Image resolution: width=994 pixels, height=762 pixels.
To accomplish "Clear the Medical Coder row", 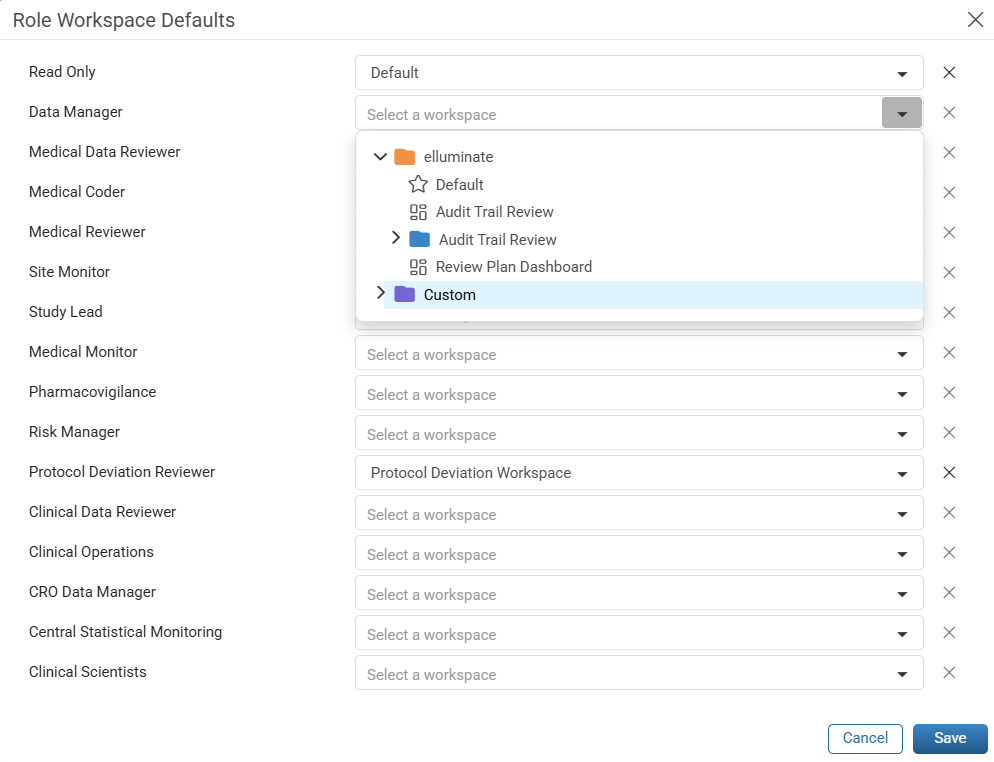I will click(x=948, y=192).
